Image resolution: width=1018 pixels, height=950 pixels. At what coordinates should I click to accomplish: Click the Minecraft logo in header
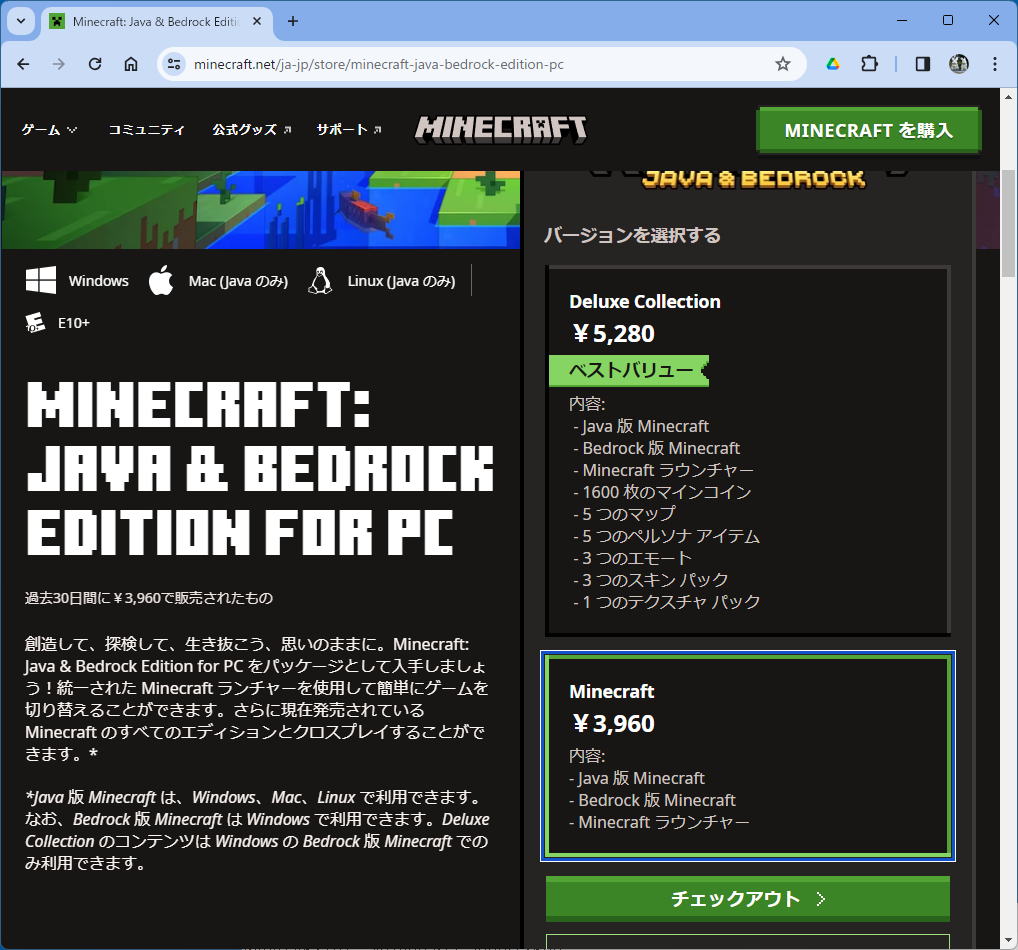501,129
